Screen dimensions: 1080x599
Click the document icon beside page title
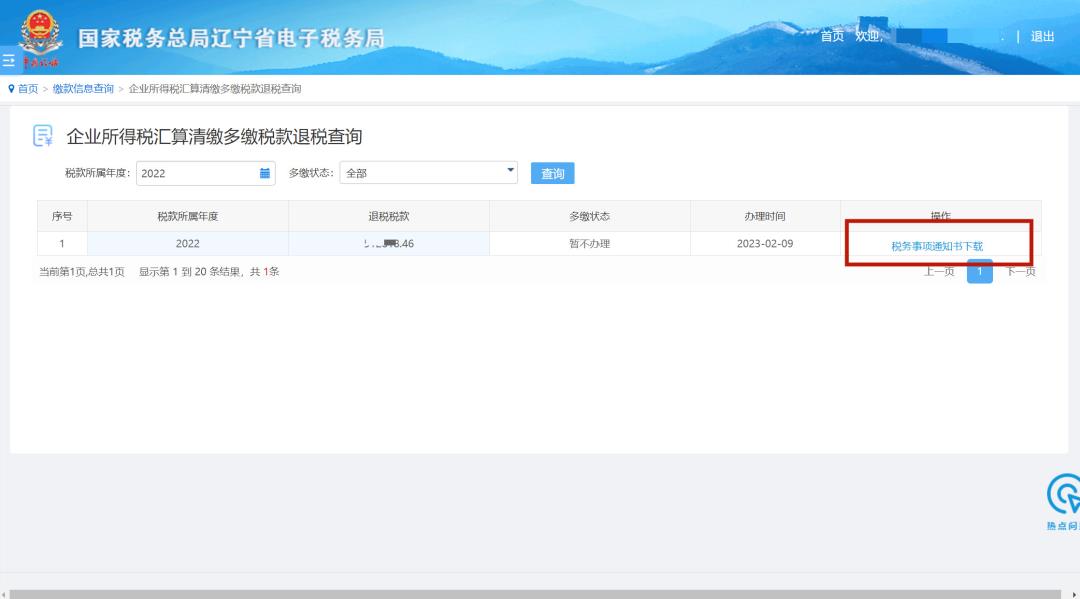tap(43, 137)
